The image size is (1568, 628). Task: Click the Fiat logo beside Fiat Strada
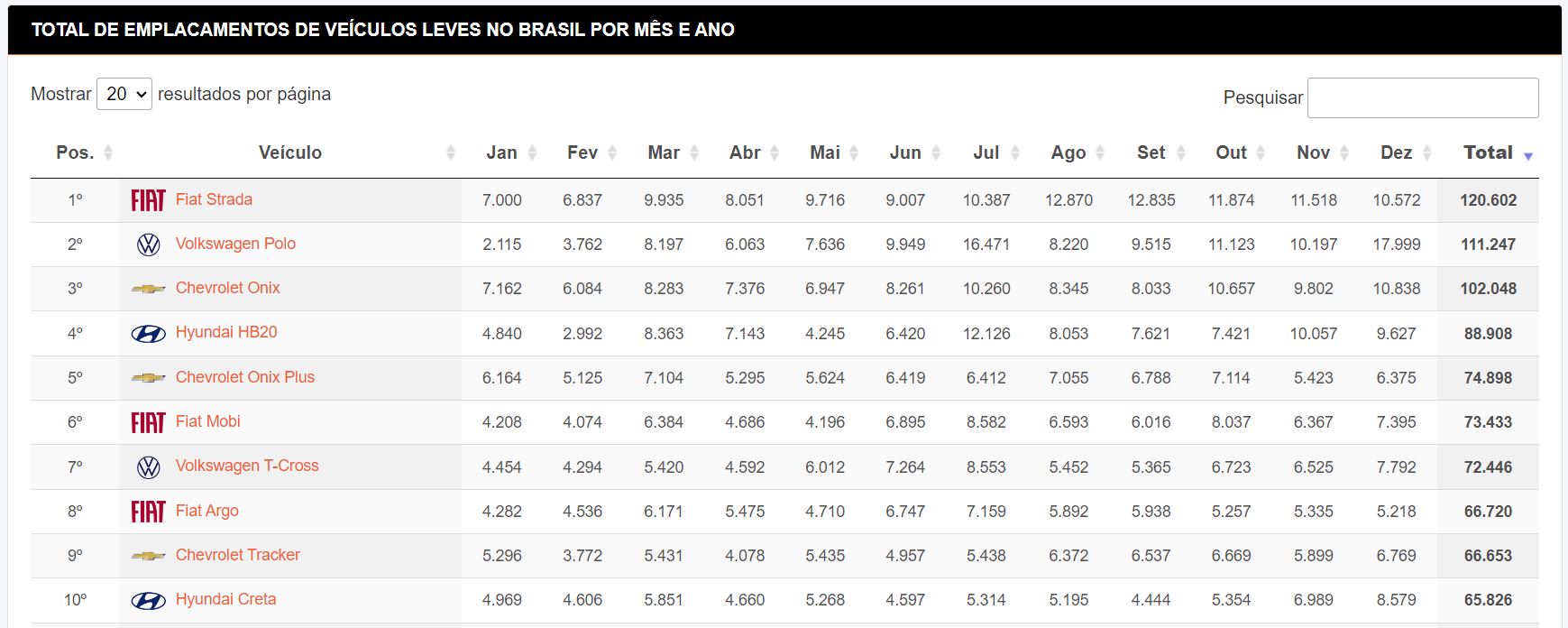pos(148,200)
